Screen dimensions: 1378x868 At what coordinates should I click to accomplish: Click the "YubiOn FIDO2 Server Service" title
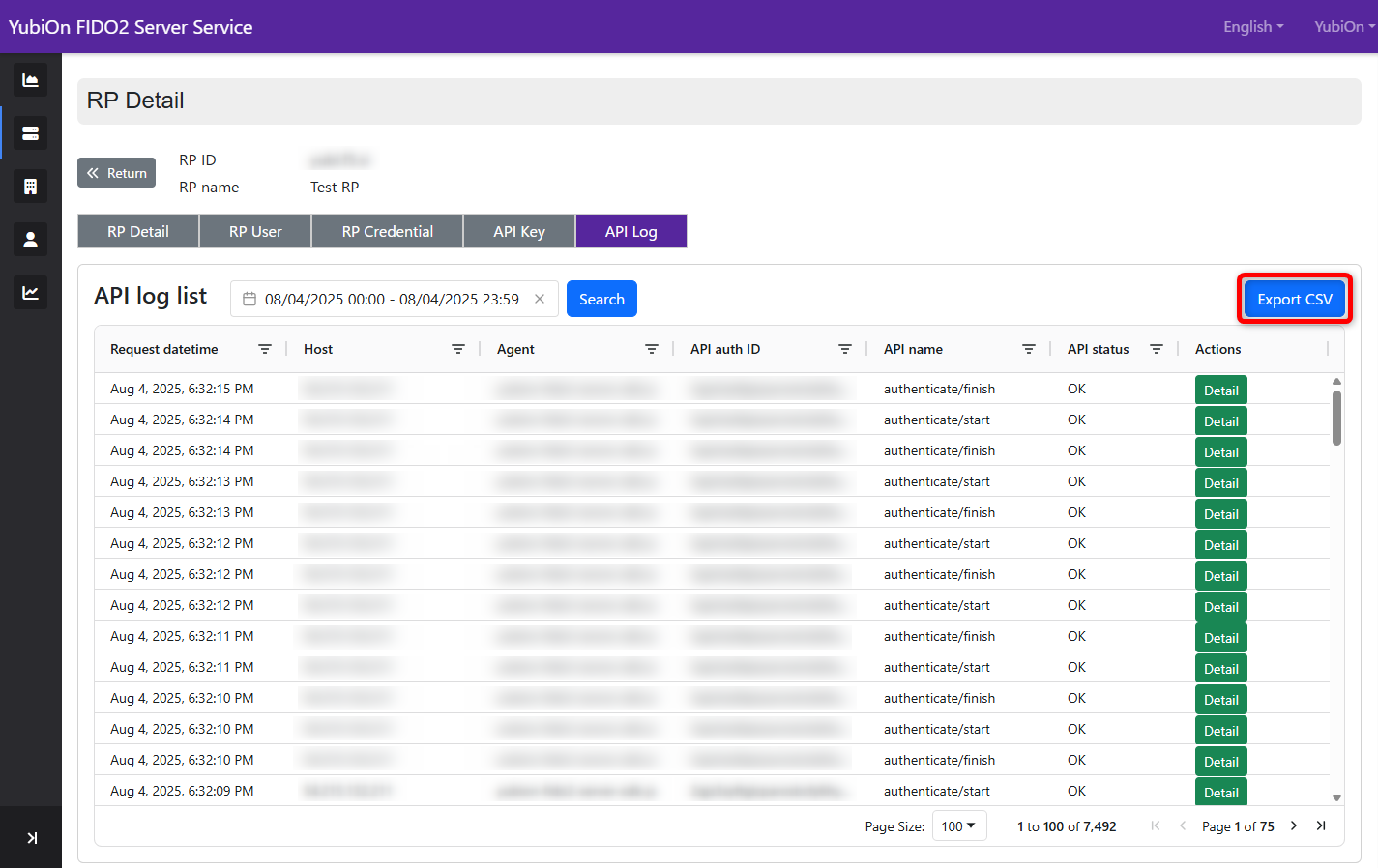pos(131,27)
